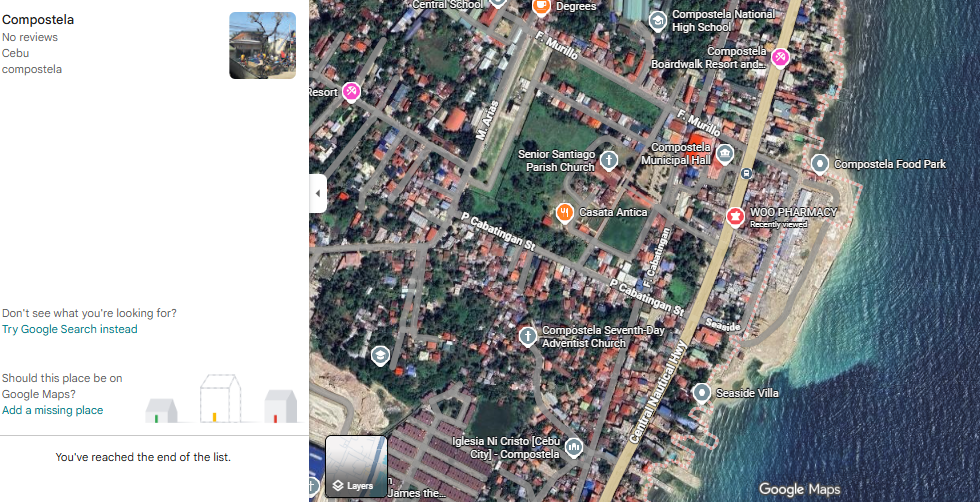Image resolution: width=980 pixels, height=502 pixels.
Task: Click the Compostela National High School icon
Action: (x=657, y=20)
